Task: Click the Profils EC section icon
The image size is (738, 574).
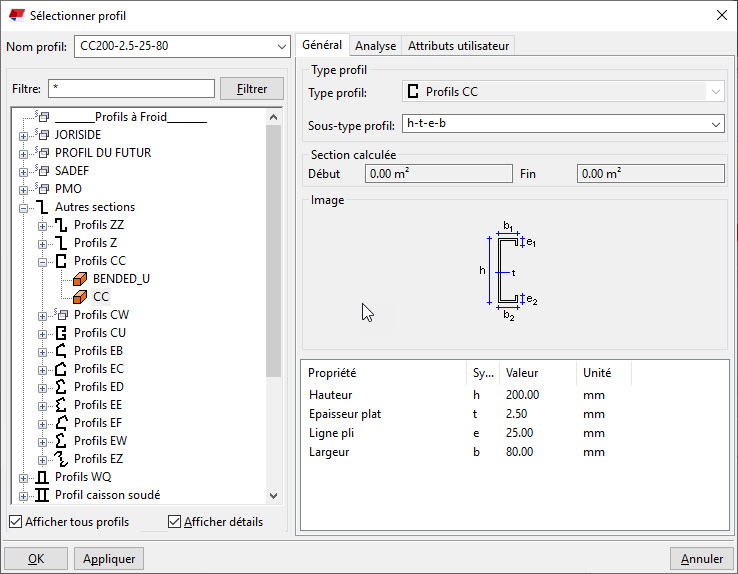Action: pyautogui.click(x=61, y=369)
